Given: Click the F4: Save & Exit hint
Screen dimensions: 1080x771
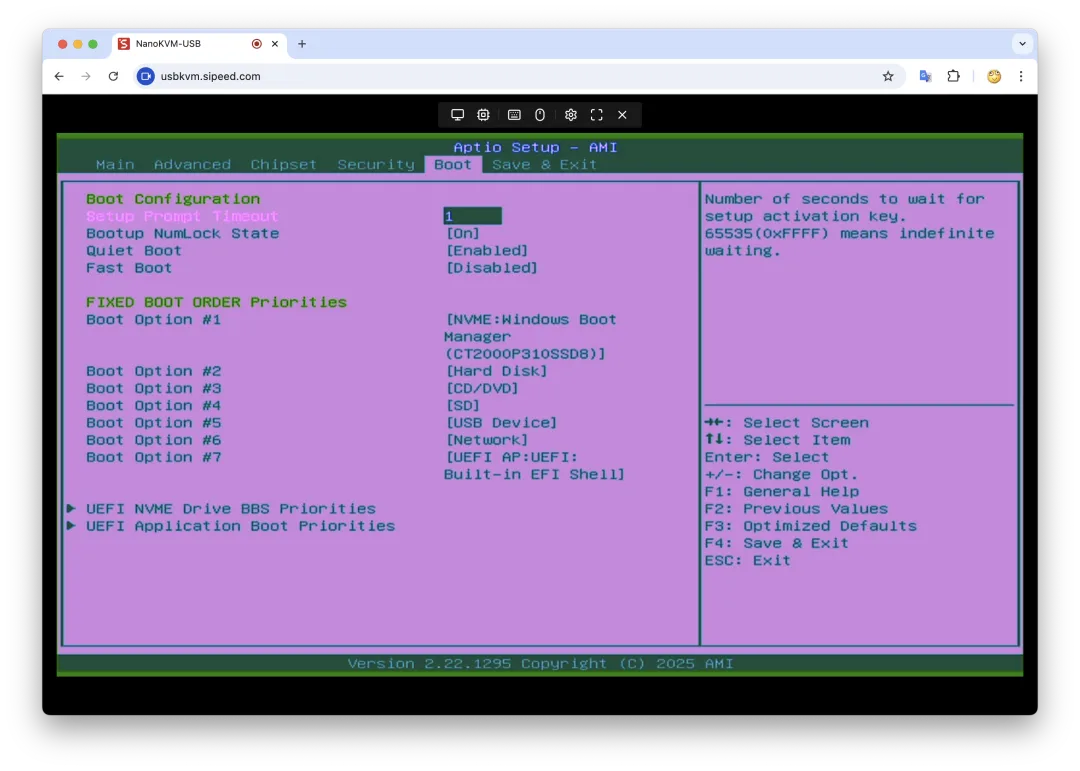Looking at the screenshot, I should (x=776, y=544).
